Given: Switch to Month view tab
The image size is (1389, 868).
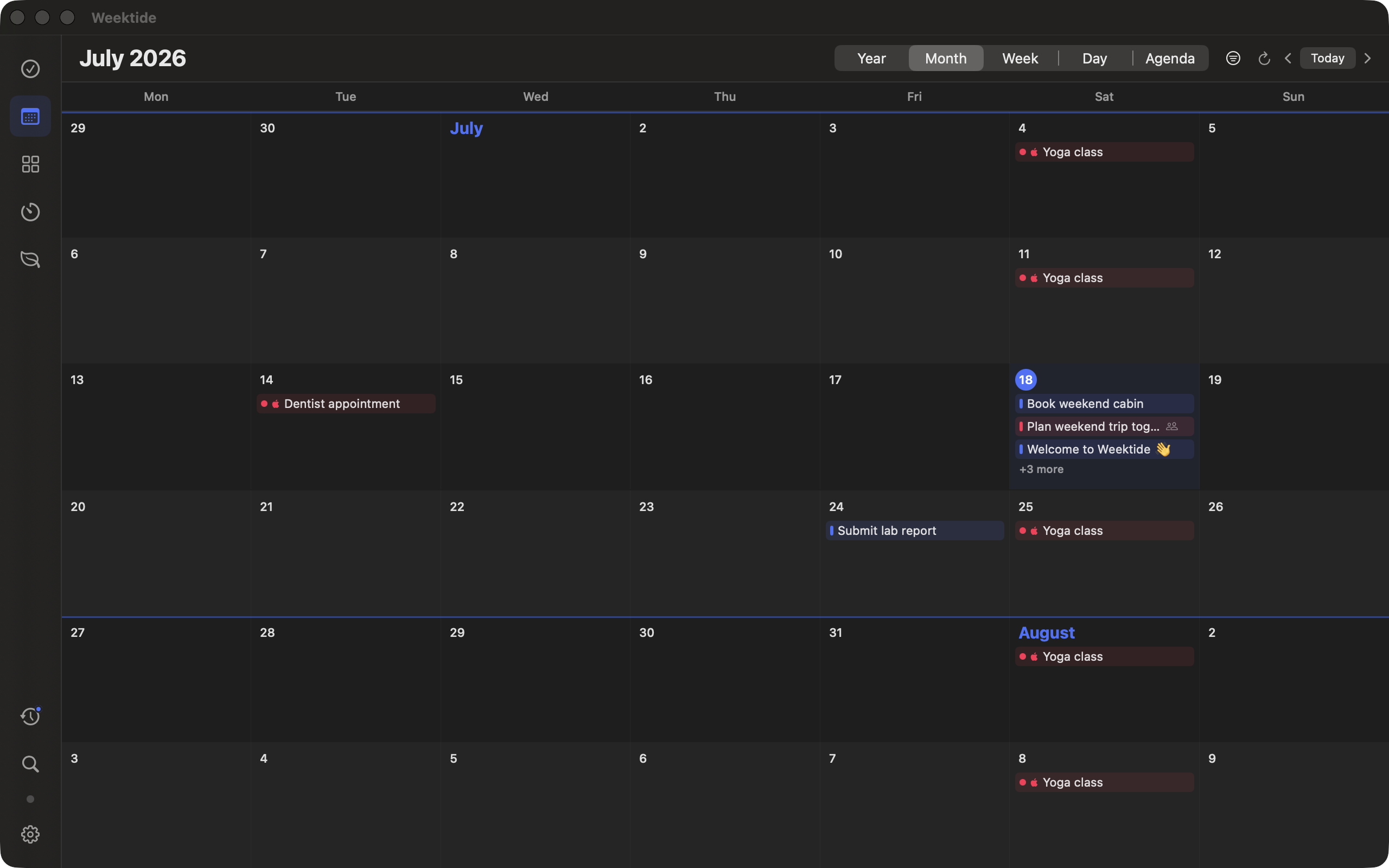Looking at the screenshot, I should (x=946, y=58).
